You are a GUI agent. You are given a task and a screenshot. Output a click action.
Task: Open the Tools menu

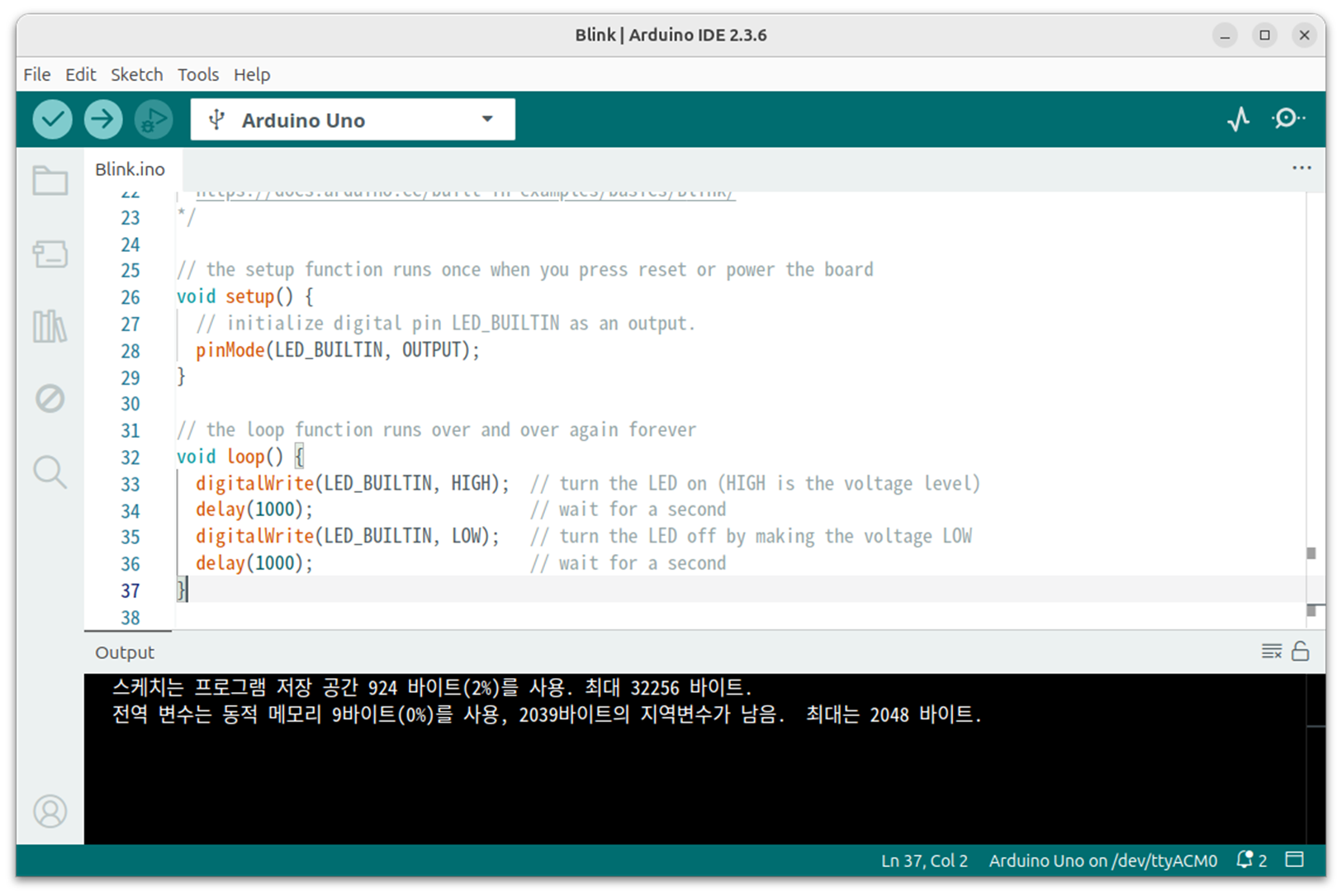click(x=198, y=74)
